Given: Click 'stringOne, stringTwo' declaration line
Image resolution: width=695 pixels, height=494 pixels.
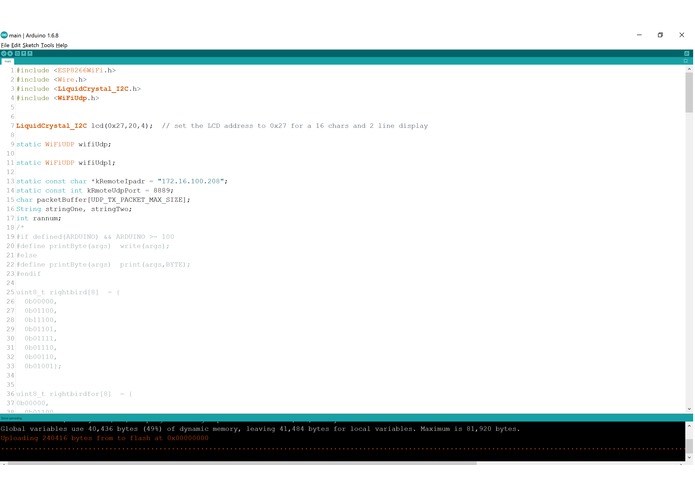Looking at the screenshot, I should [74, 209].
